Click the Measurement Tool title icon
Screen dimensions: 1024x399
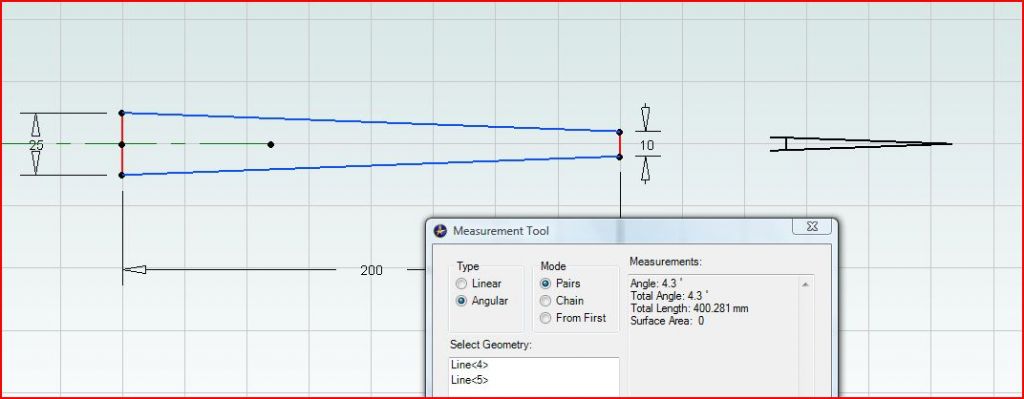[440, 231]
